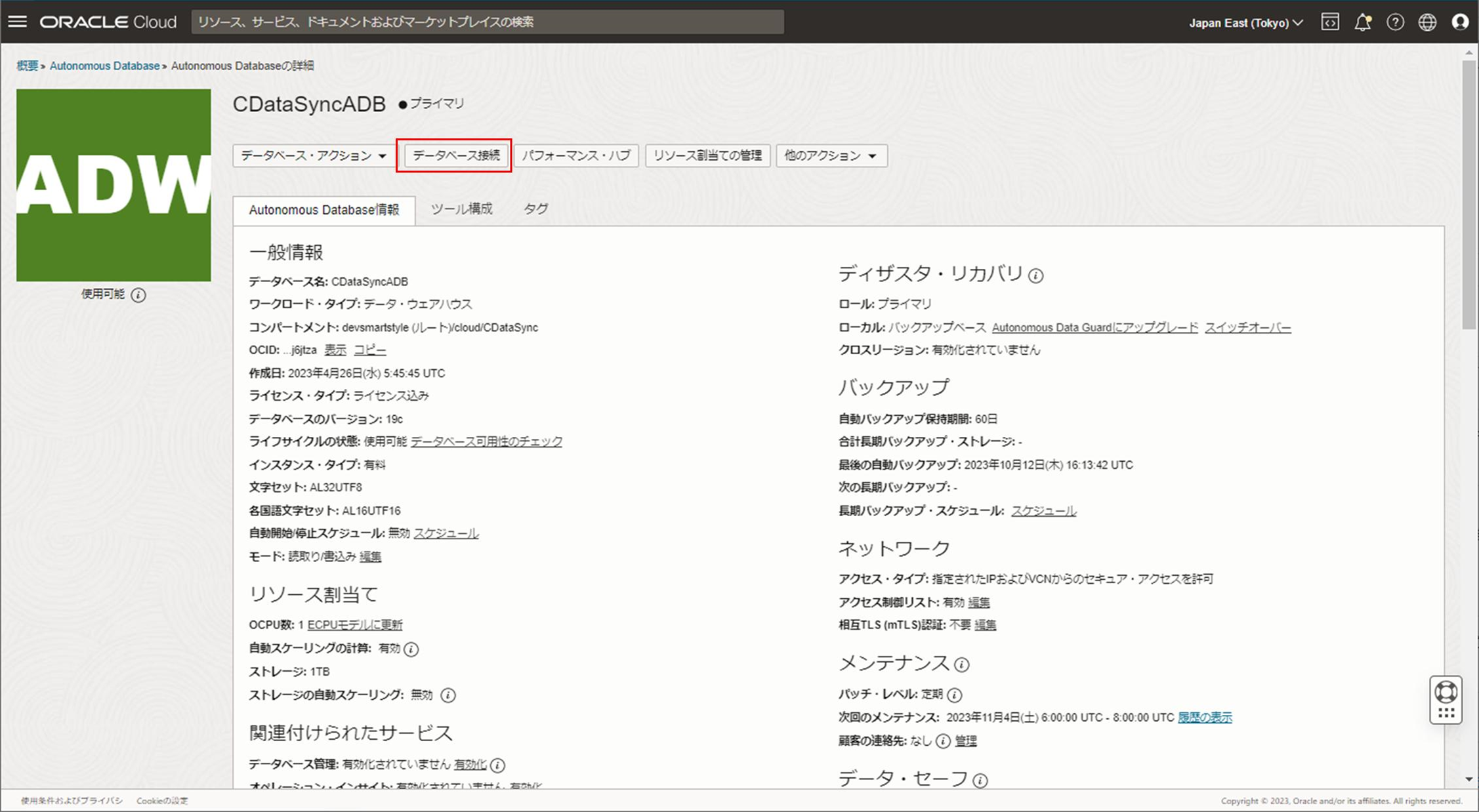This screenshot has height=812, width=1479.
Task: Click the scrollbar down arrow
Action: [1469, 779]
